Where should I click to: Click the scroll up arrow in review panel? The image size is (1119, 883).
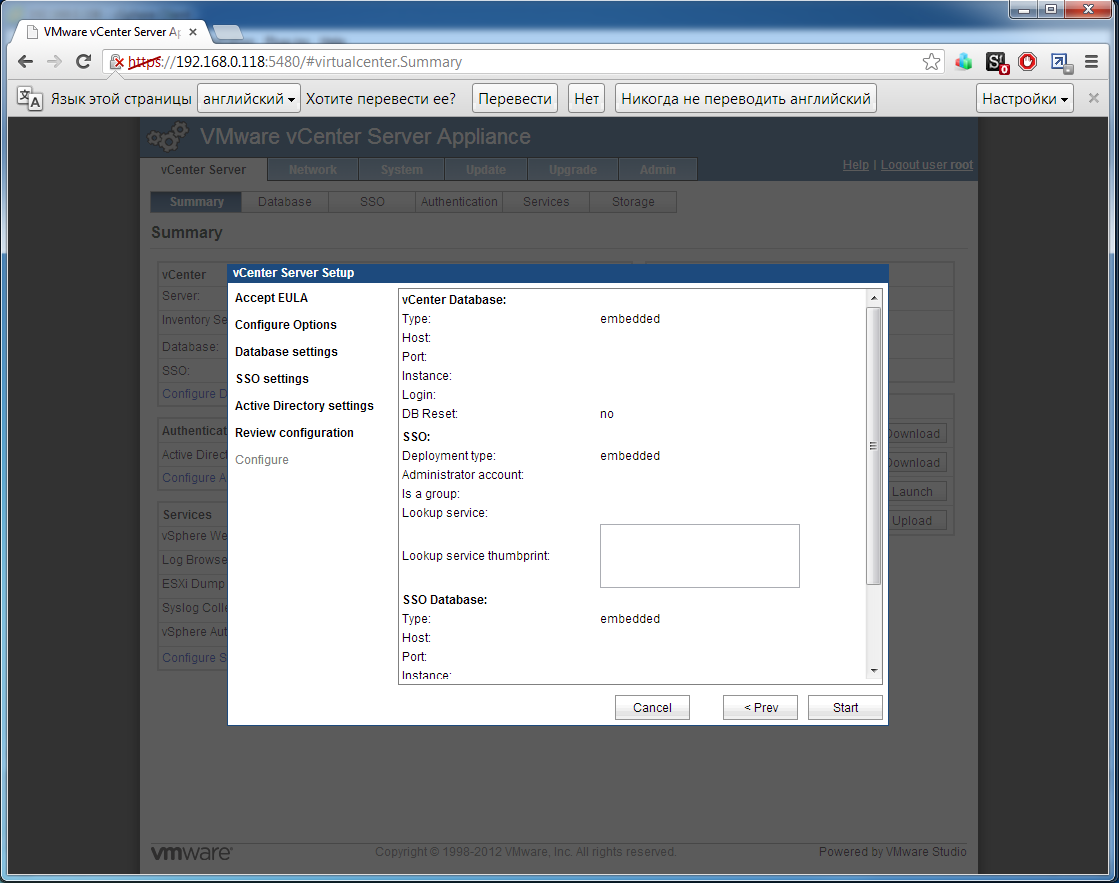[874, 298]
